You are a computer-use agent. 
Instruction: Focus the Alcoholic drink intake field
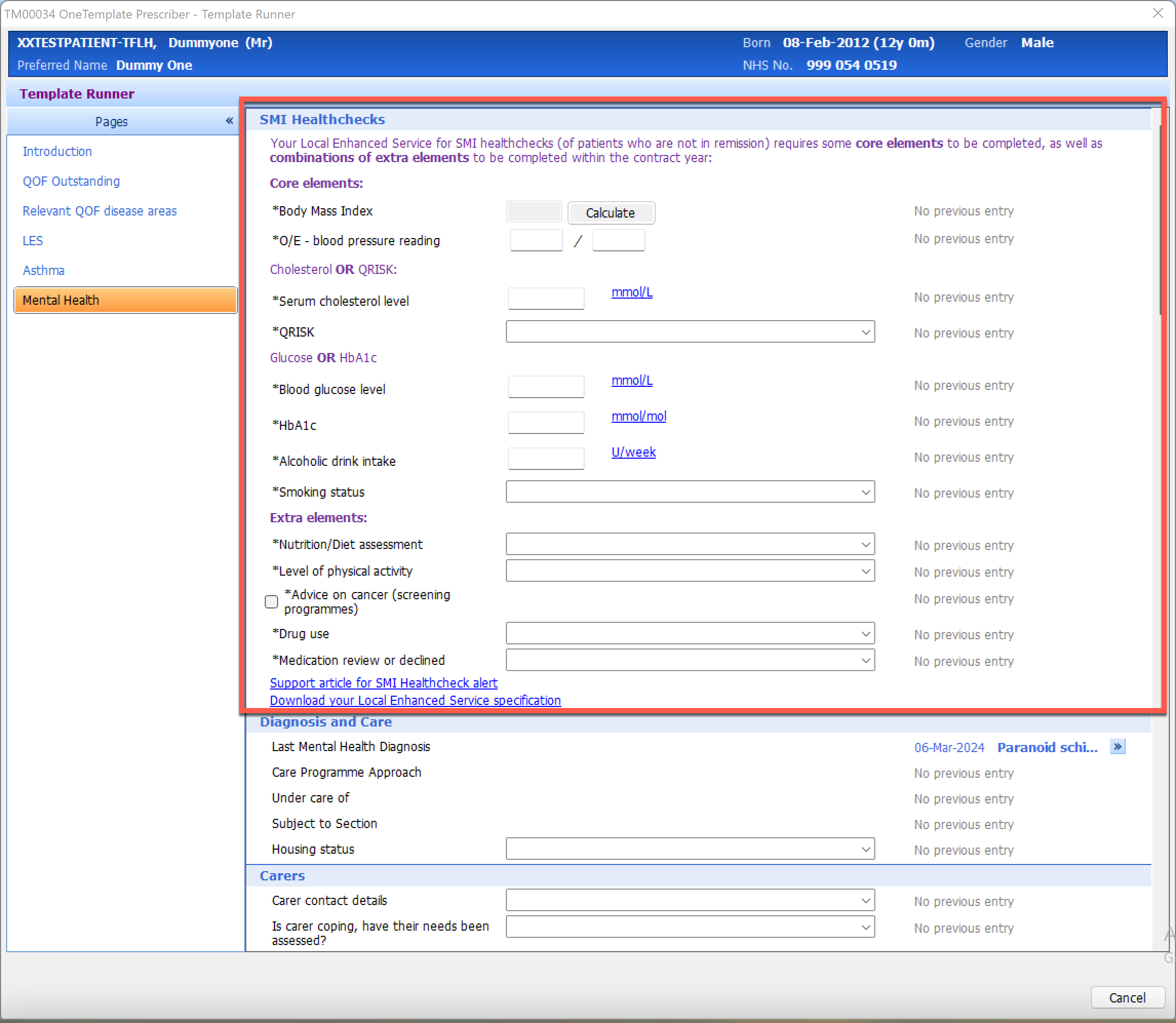pos(546,459)
